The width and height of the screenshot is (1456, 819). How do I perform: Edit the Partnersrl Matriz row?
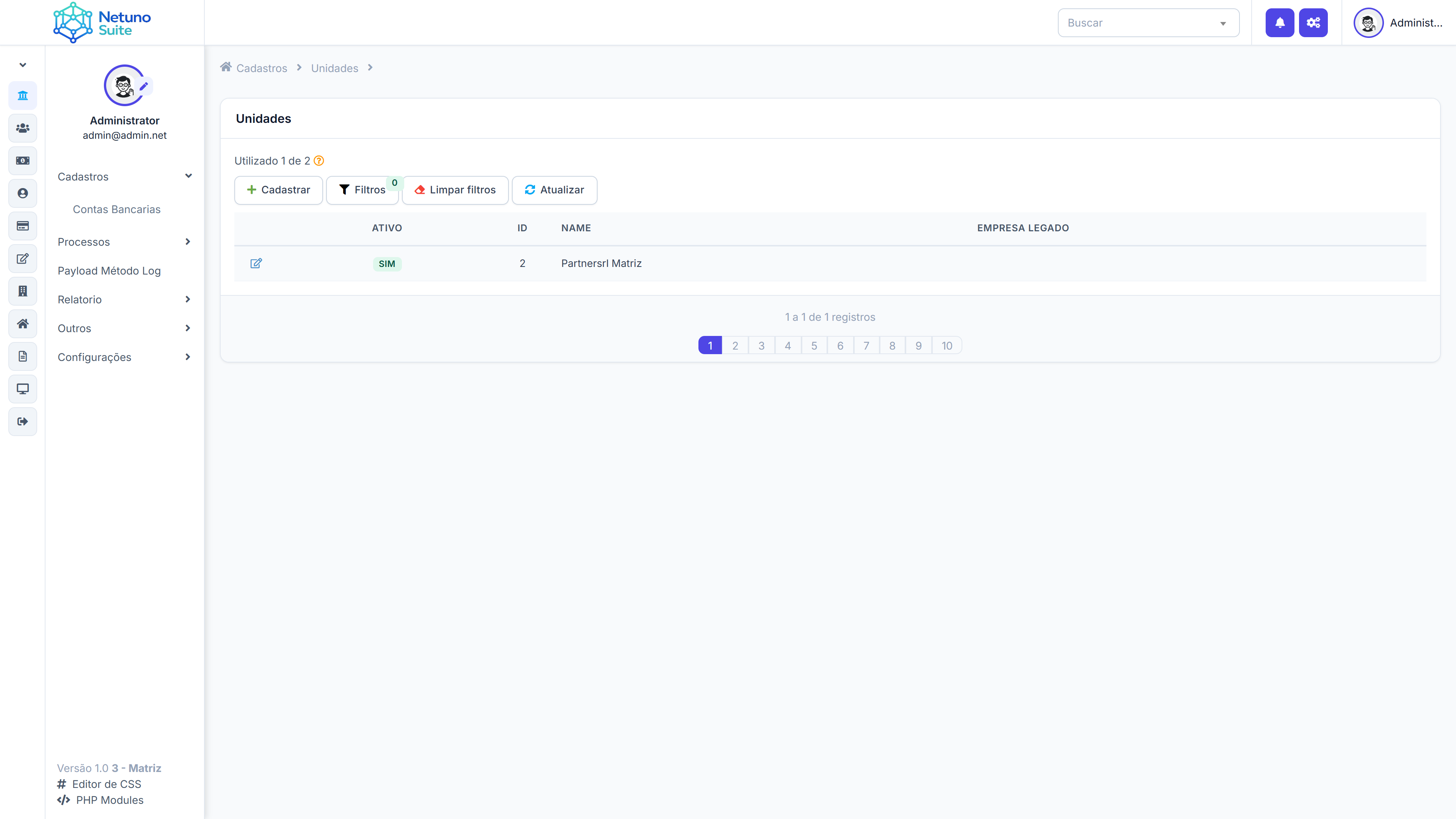tap(256, 264)
